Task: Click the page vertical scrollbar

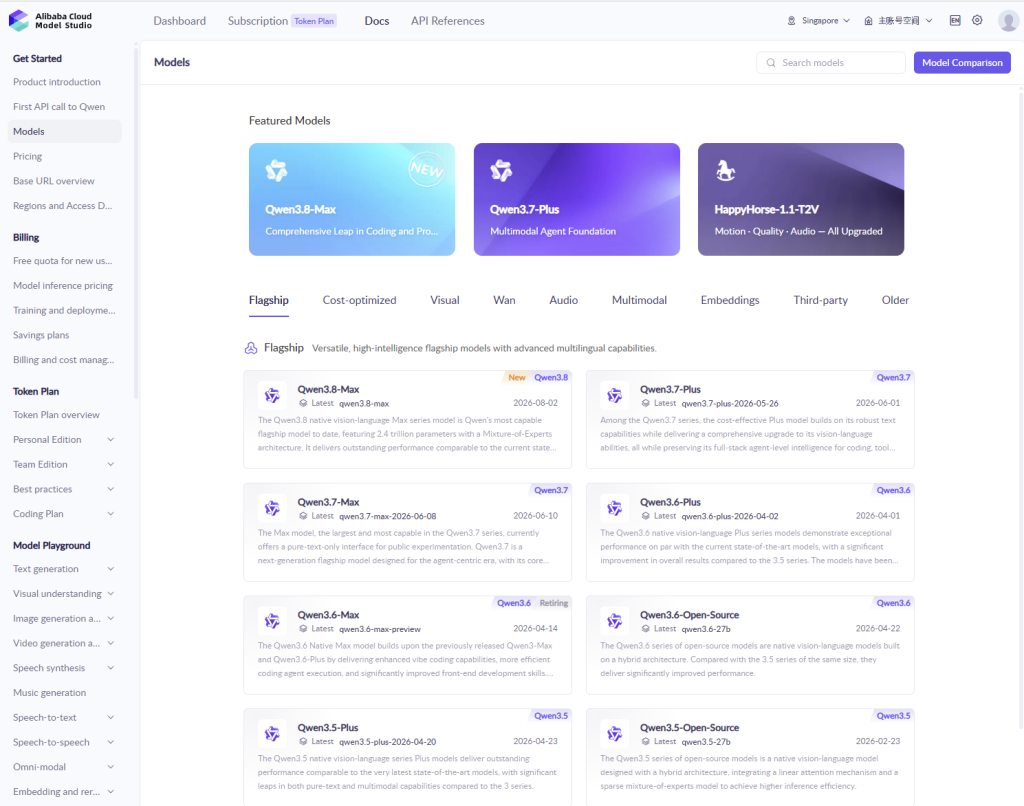Action: 1021,411
